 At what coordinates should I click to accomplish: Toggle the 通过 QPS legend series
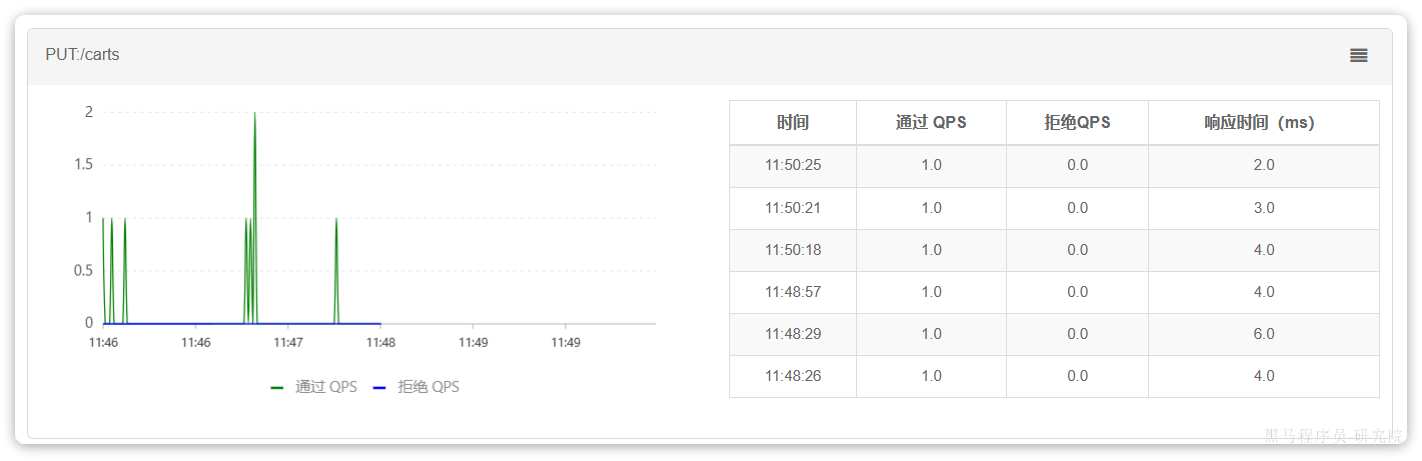[x=326, y=387]
